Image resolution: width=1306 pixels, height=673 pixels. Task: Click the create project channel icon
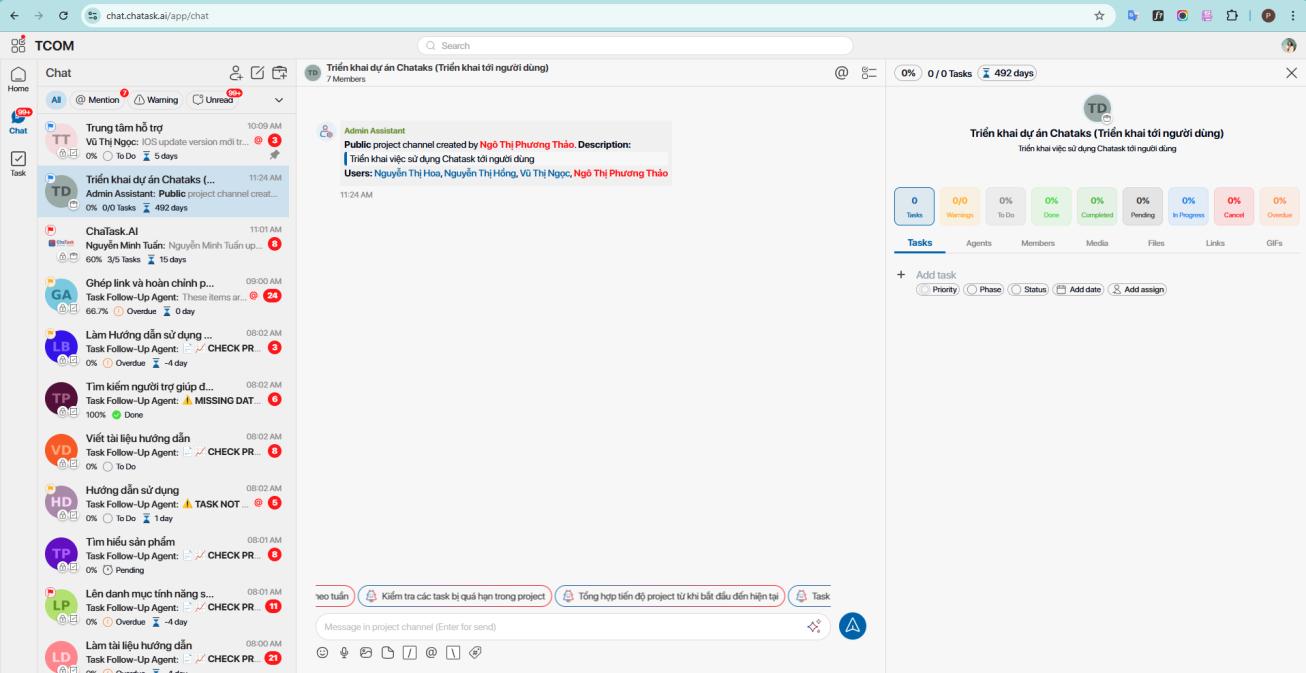(279, 73)
